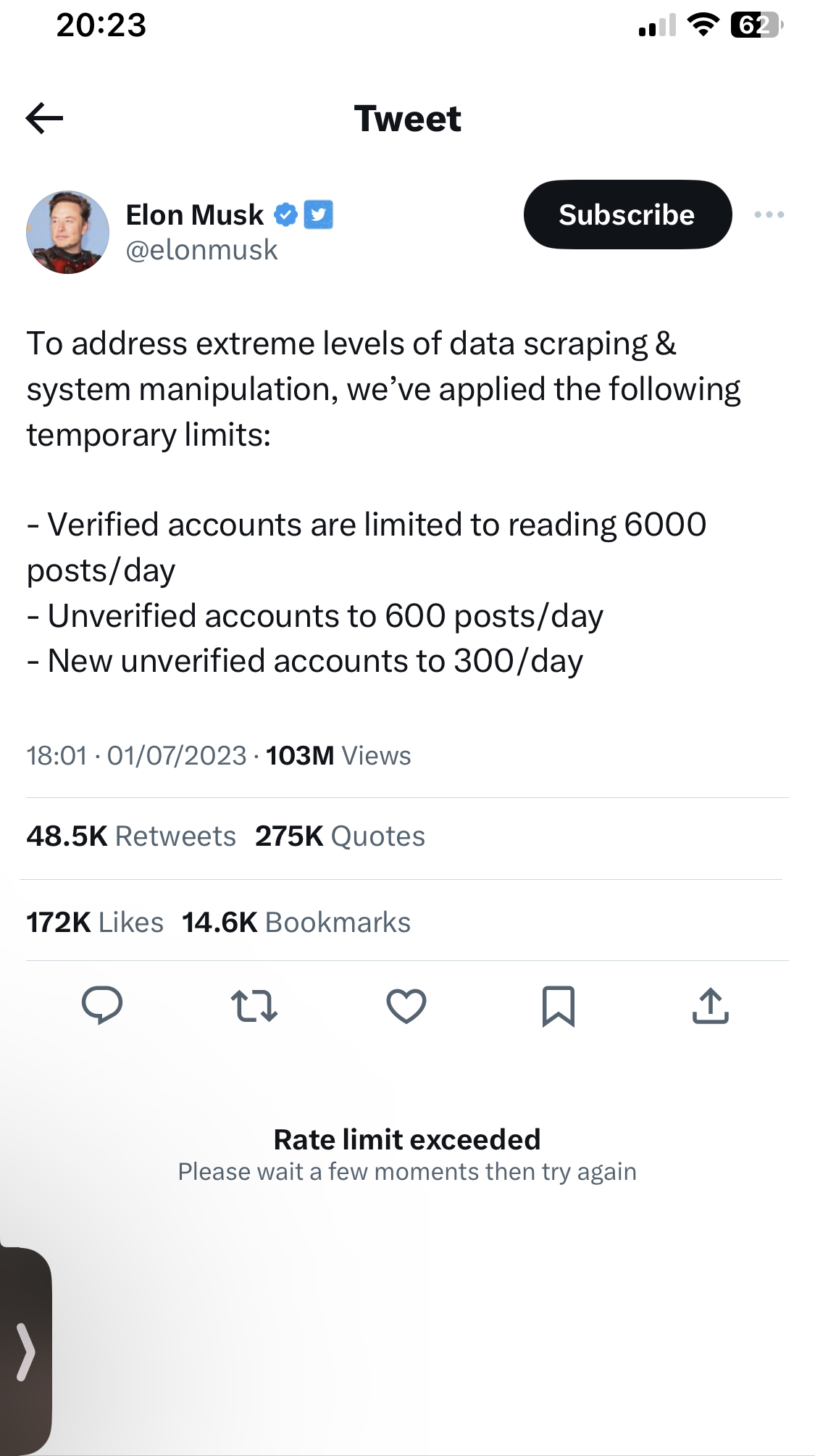
Task: Open Elon Musk's profile picture
Action: click(68, 232)
